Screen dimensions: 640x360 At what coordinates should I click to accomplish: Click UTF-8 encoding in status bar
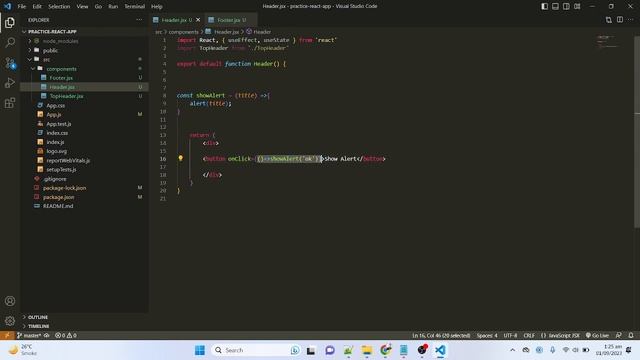tap(510, 335)
